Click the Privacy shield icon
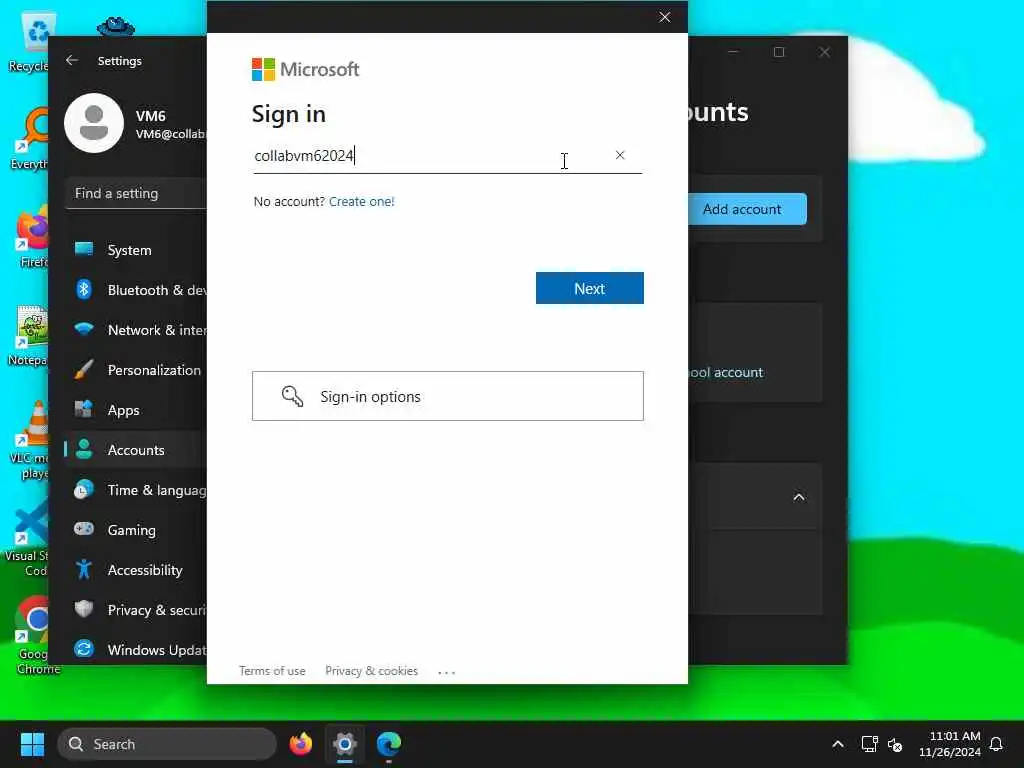The width and height of the screenshot is (1024, 768). (84, 609)
